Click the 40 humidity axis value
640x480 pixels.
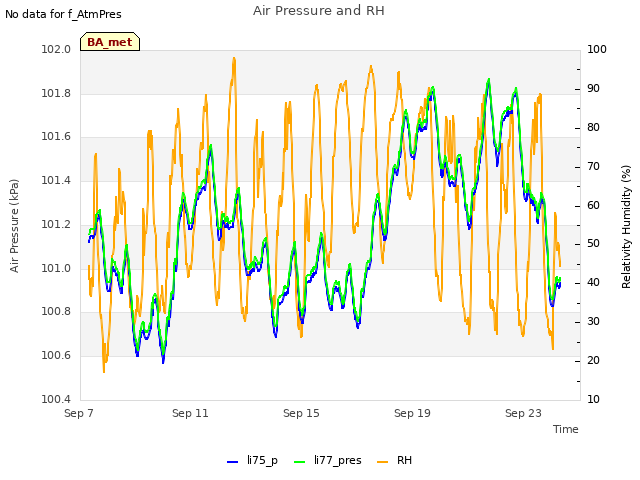[593, 282]
